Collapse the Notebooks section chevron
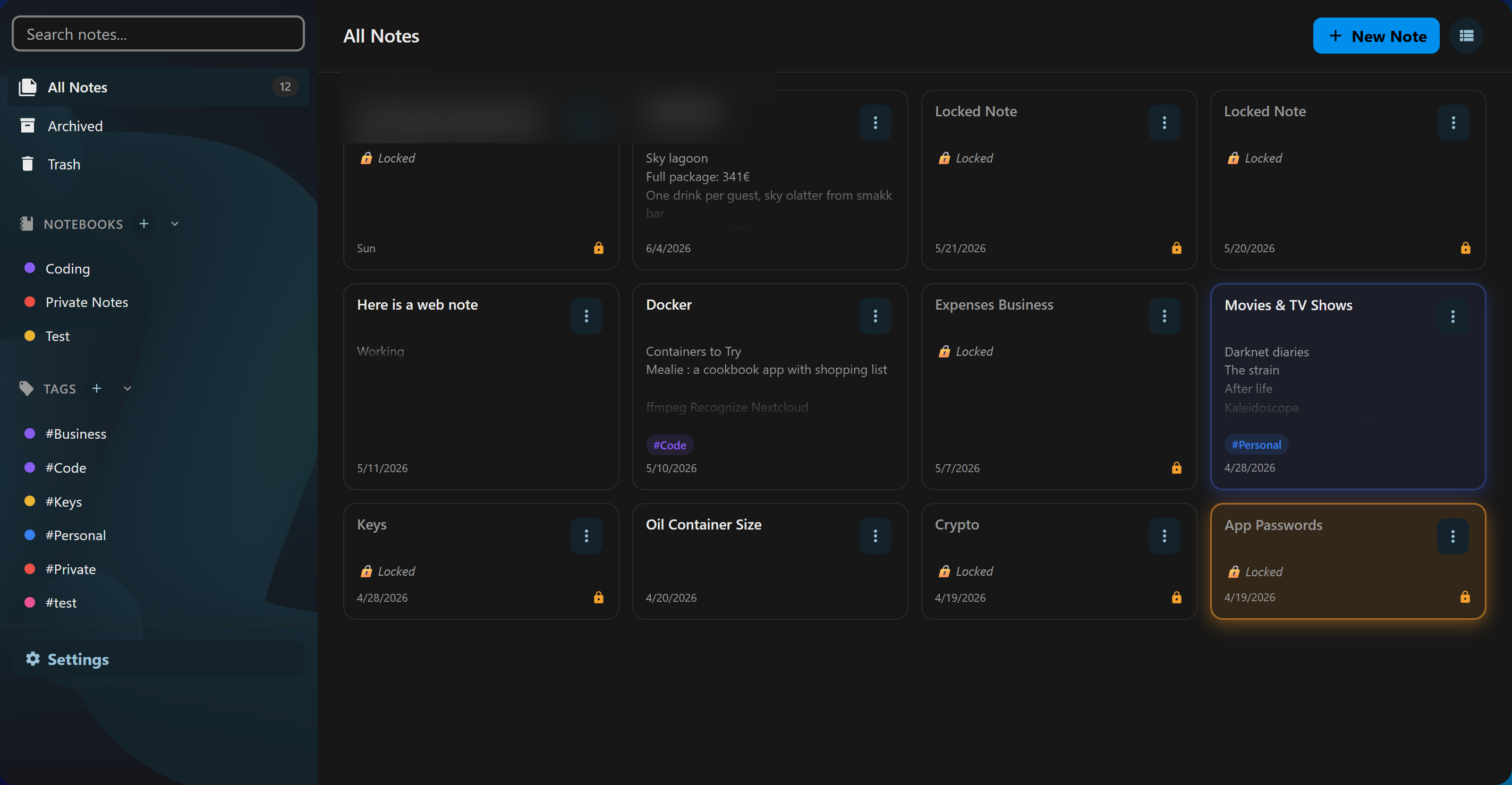The image size is (1512, 785). tap(174, 224)
